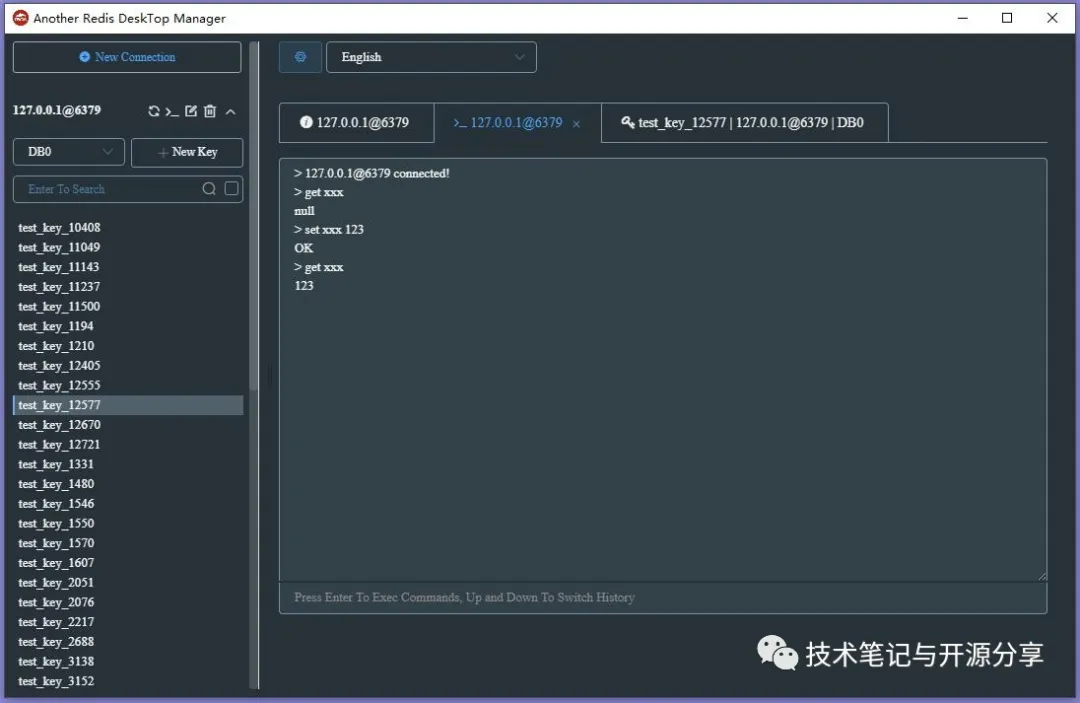Click the '127.0.0.1@6379 connected!' console line

(x=372, y=174)
